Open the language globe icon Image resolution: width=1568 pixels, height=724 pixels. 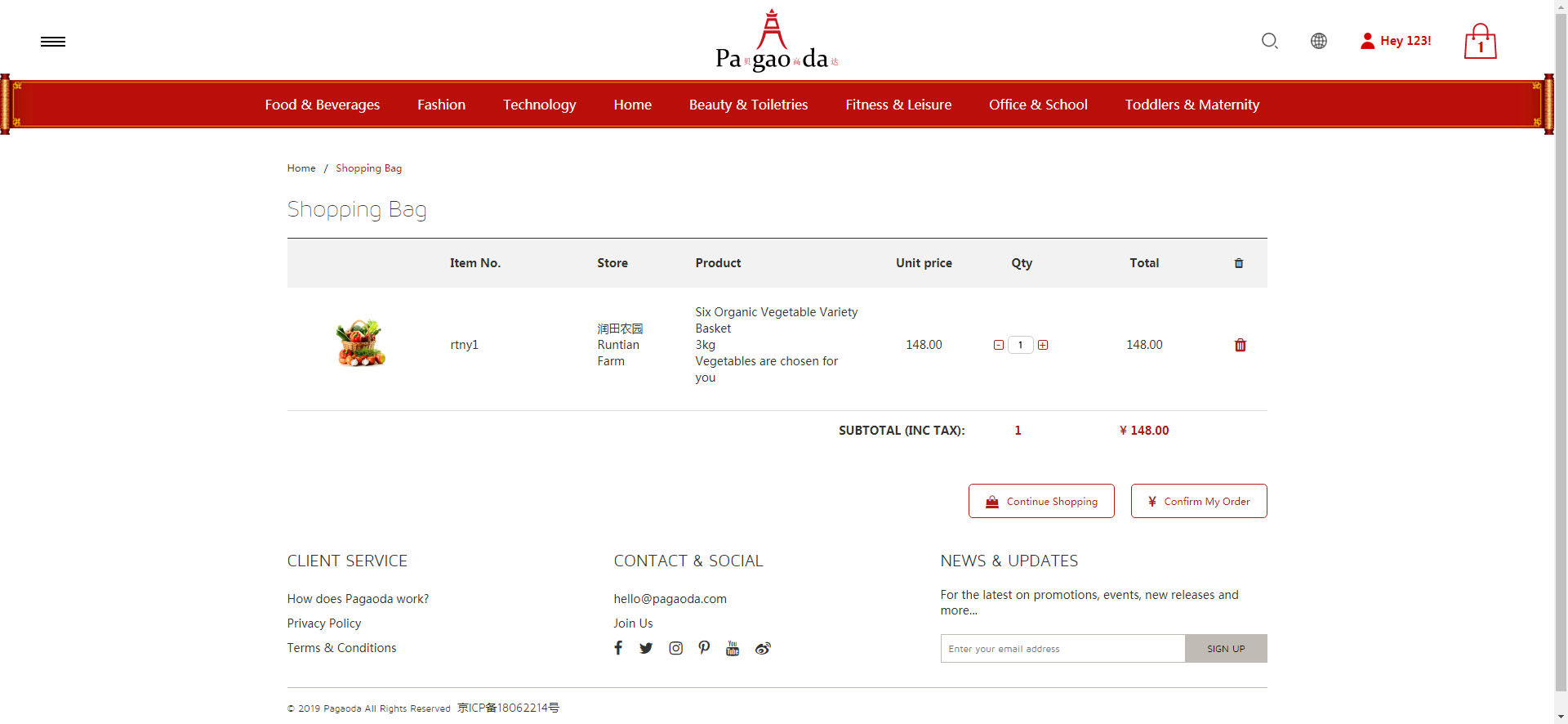[x=1318, y=41]
